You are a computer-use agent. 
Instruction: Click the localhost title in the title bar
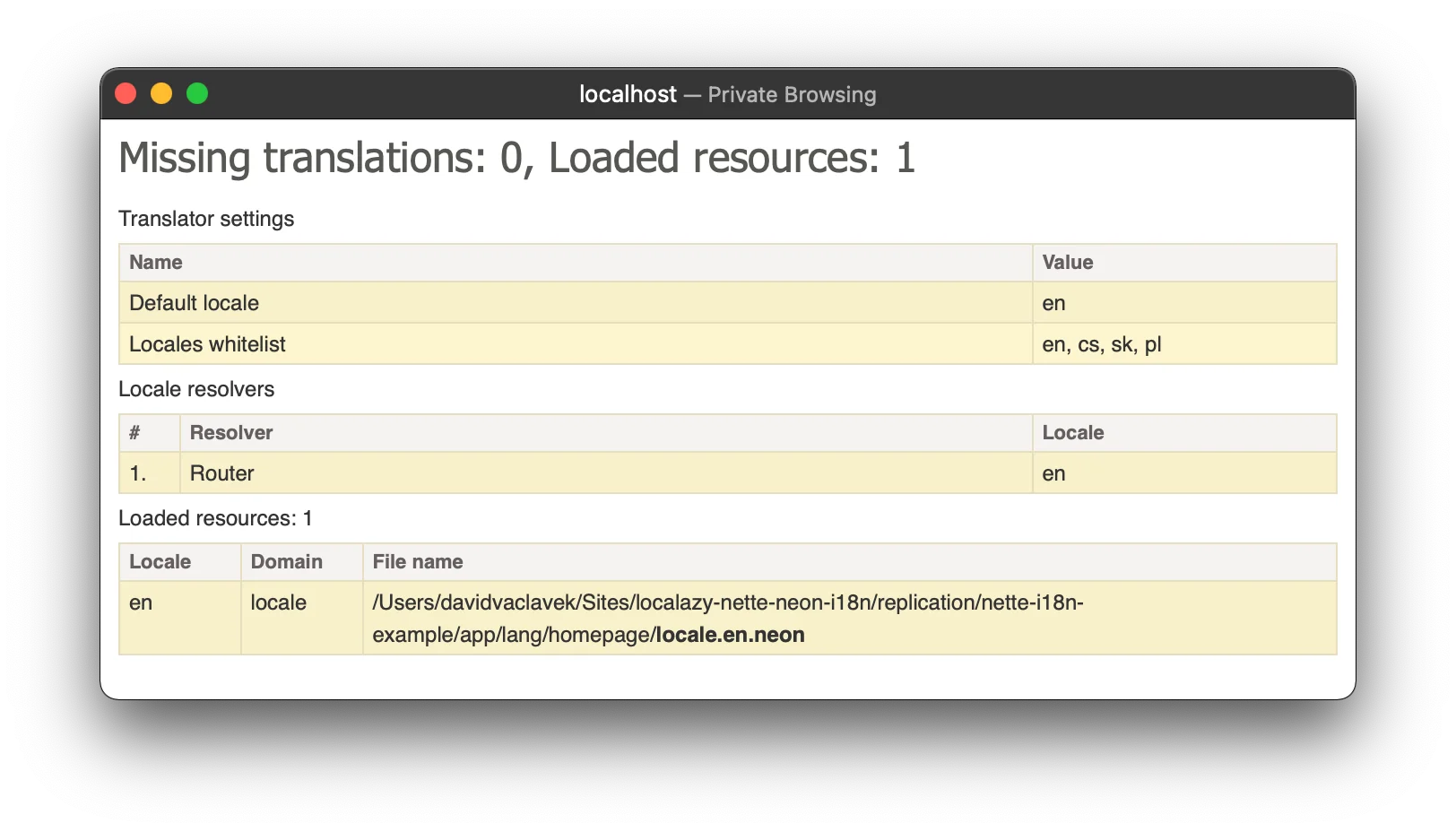628,94
